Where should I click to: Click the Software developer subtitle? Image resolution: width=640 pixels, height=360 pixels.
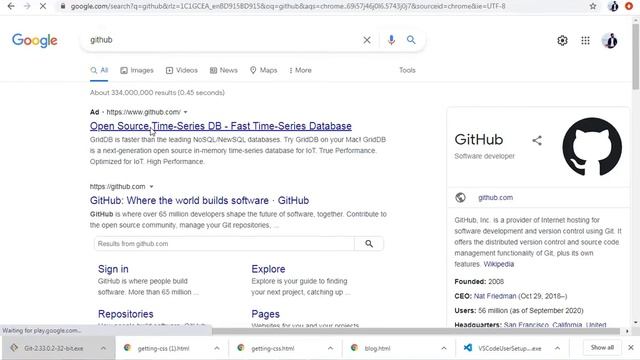pos(484,156)
